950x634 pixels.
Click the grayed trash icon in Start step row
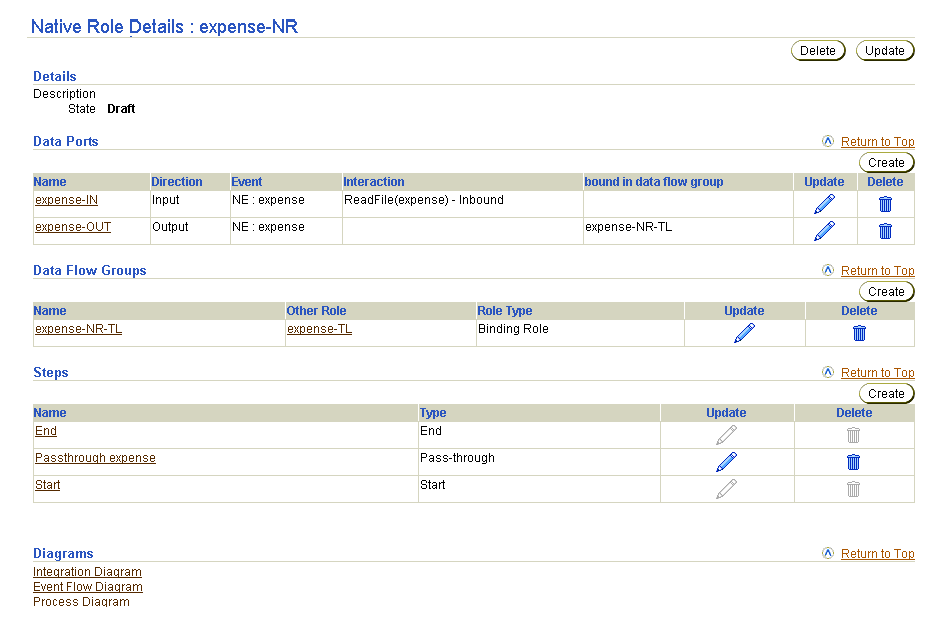click(x=853, y=489)
